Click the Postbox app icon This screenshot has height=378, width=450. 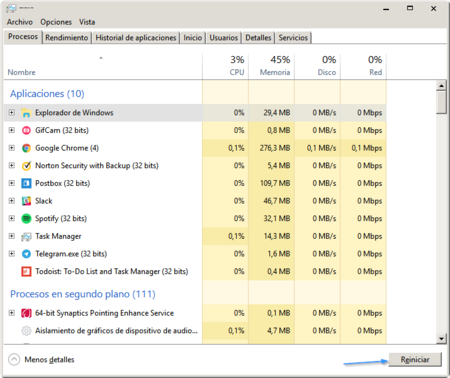pyautogui.click(x=26, y=183)
